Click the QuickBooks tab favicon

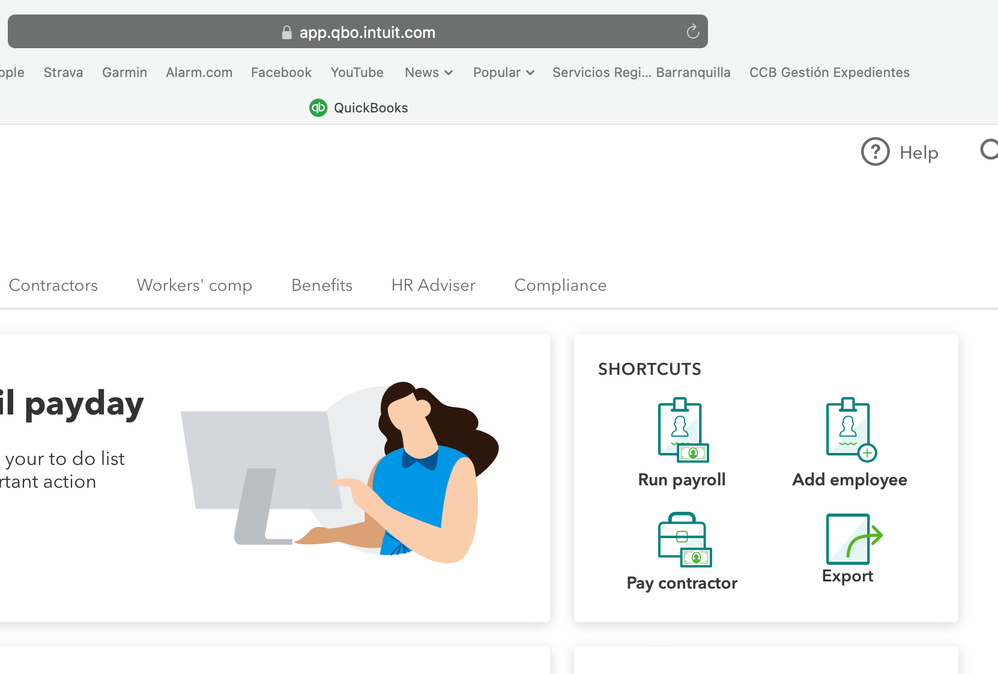click(x=318, y=108)
